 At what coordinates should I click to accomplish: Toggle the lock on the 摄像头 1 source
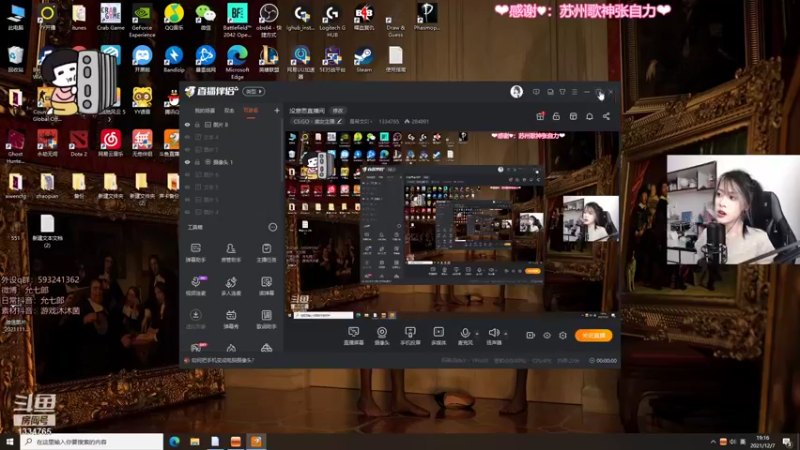[x=197, y=162]
